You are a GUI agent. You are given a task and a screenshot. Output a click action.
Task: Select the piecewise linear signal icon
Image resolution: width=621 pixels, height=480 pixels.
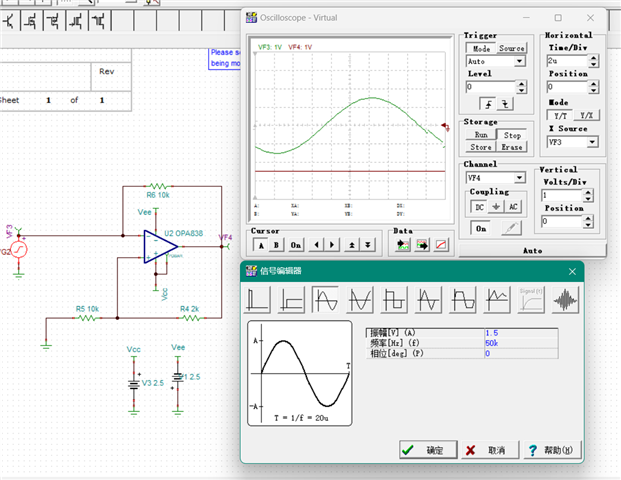pyautogui.click(x=497, y=299)
